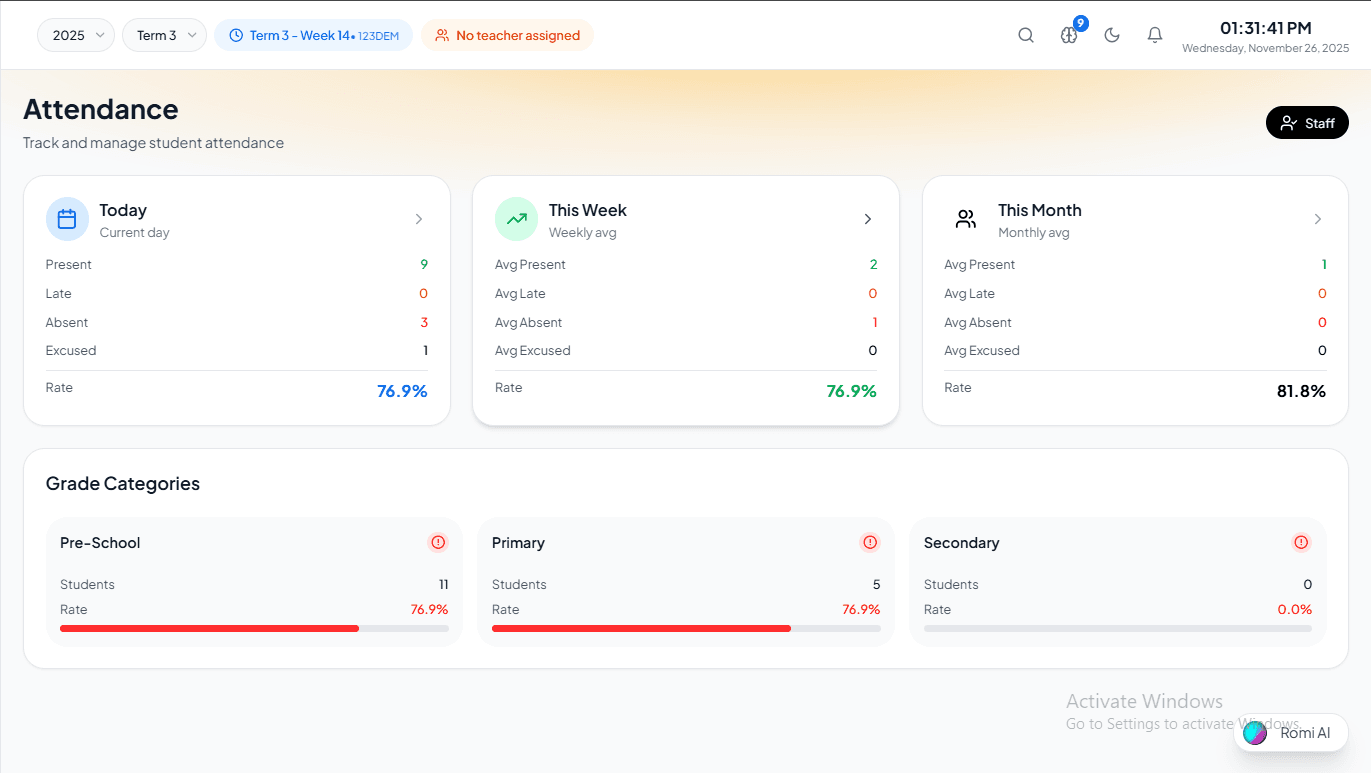Image resolution: width=1371 pixels, height=773 pixels.
Task: Open the AI brain icon with badge 9
Action: [1069, 36]
